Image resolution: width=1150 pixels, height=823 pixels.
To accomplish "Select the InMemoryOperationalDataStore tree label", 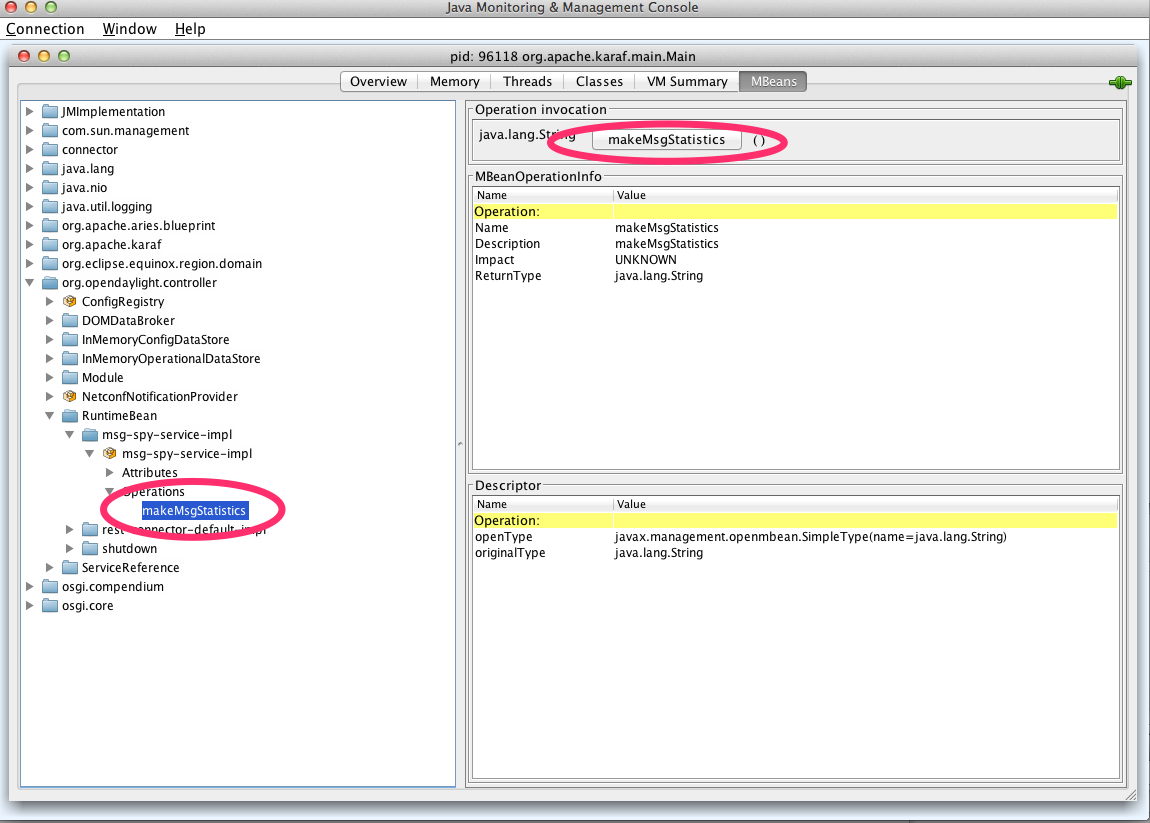I will (x=171, y=359).
